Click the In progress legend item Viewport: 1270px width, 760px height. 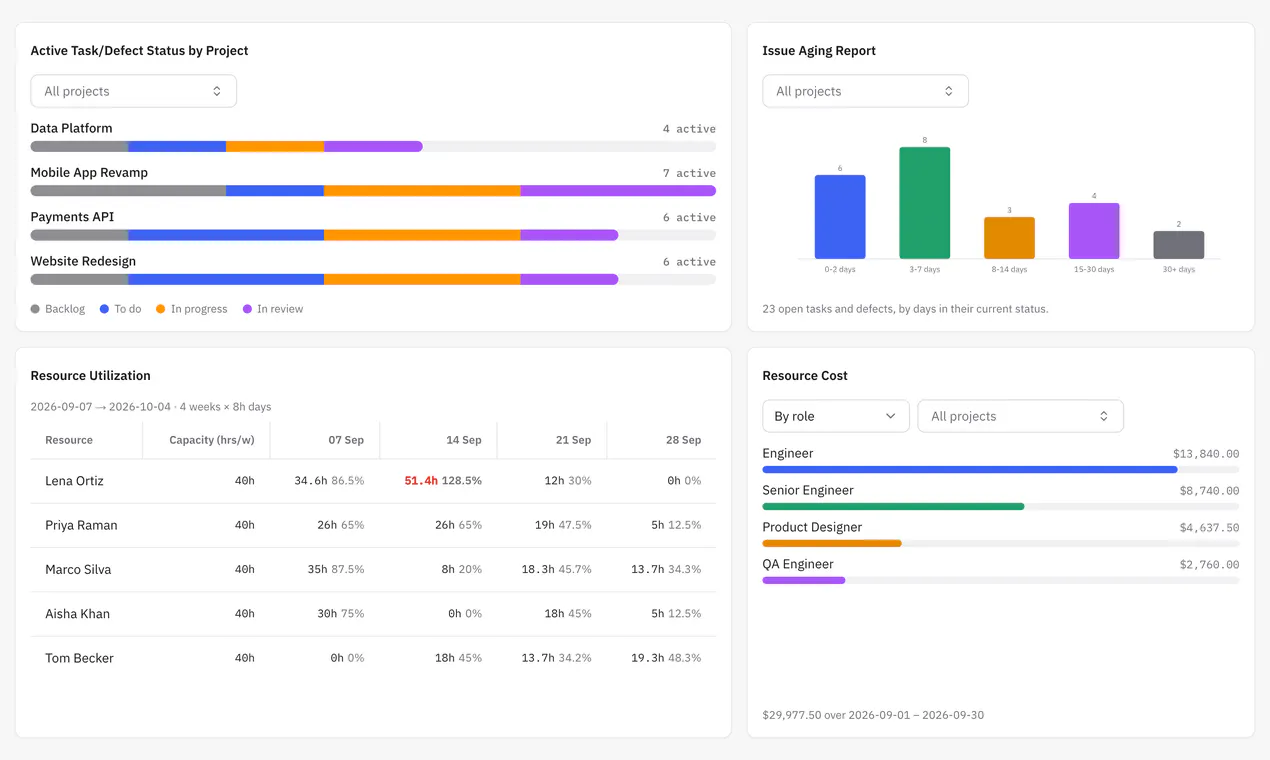pos(191,309)
